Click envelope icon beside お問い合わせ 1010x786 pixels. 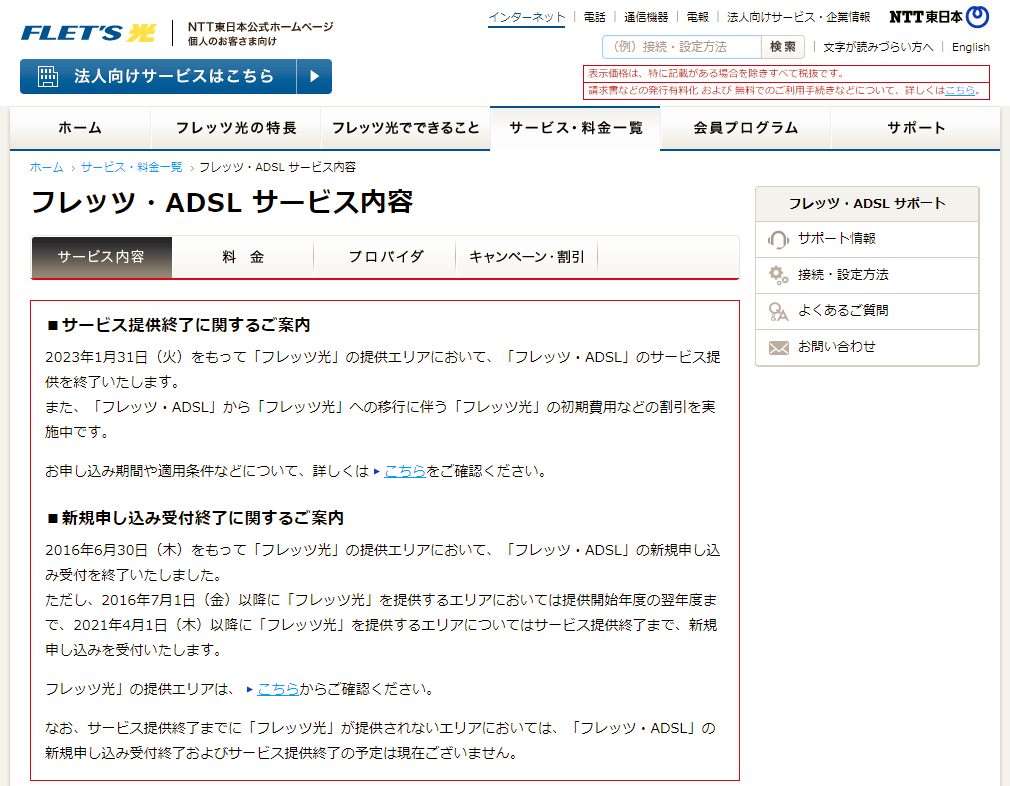tap(778, 348)
